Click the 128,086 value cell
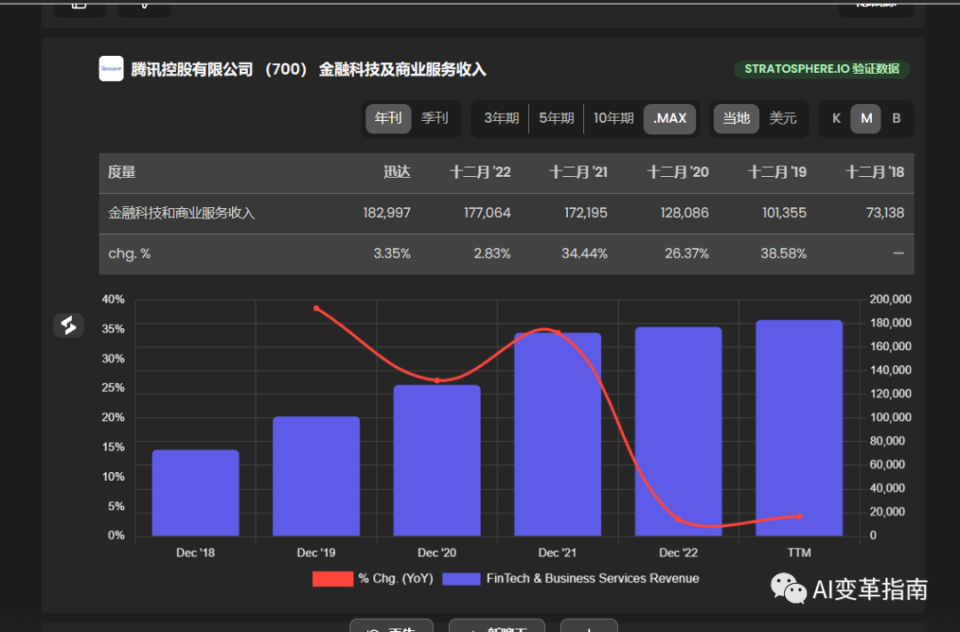This screenshot has width=960, height=632. point(684,213)
